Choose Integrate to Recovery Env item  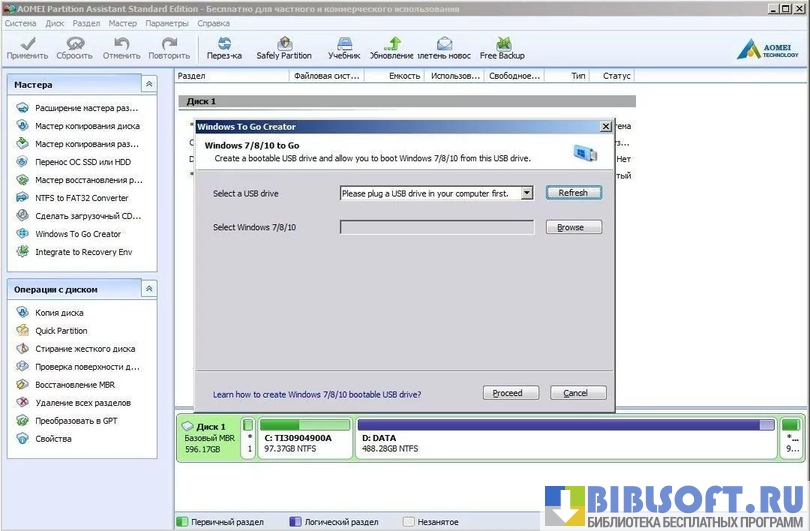coord(83,252)
